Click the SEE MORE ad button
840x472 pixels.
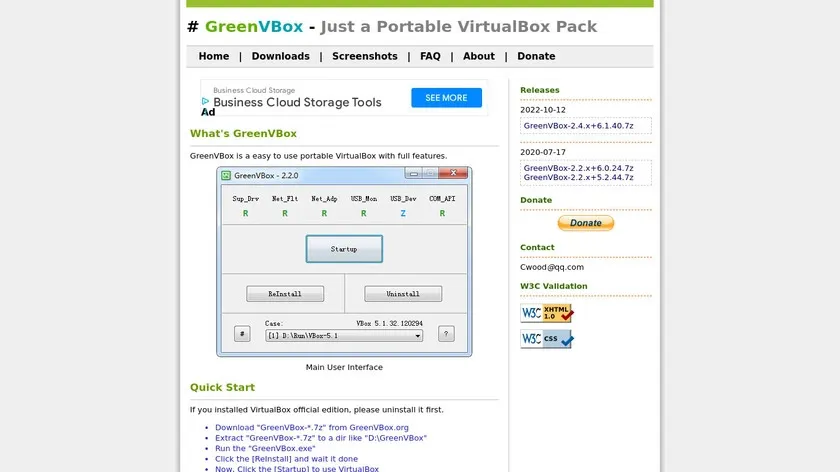(x=446, y=98)
